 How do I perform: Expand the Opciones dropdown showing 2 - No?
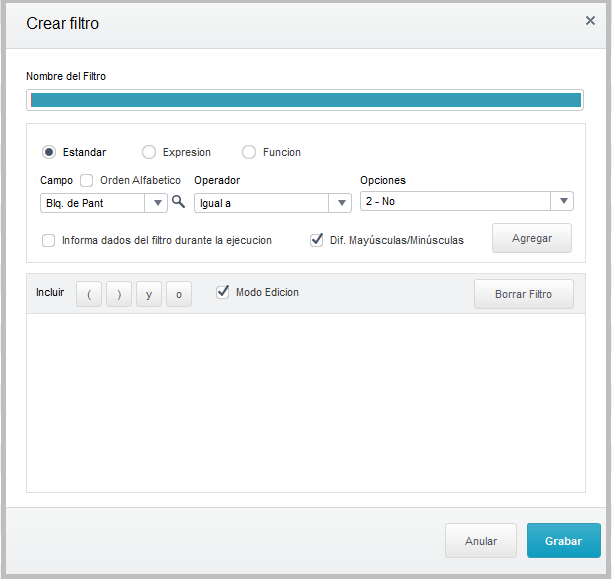pos(467,201)
